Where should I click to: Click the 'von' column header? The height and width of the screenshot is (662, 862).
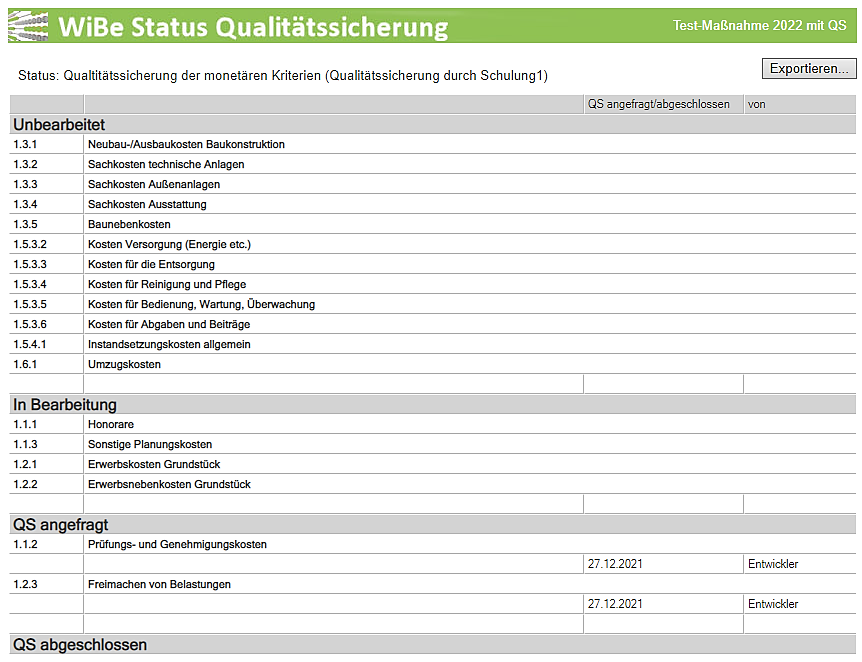click(x=757, y=104)
